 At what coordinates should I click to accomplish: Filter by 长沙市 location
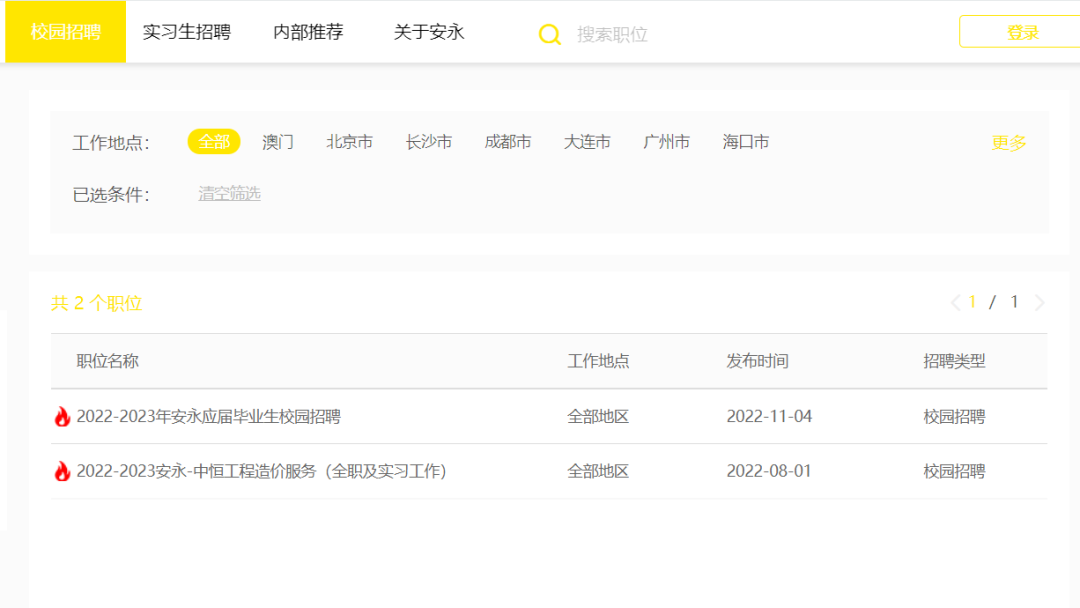point(429,142)
